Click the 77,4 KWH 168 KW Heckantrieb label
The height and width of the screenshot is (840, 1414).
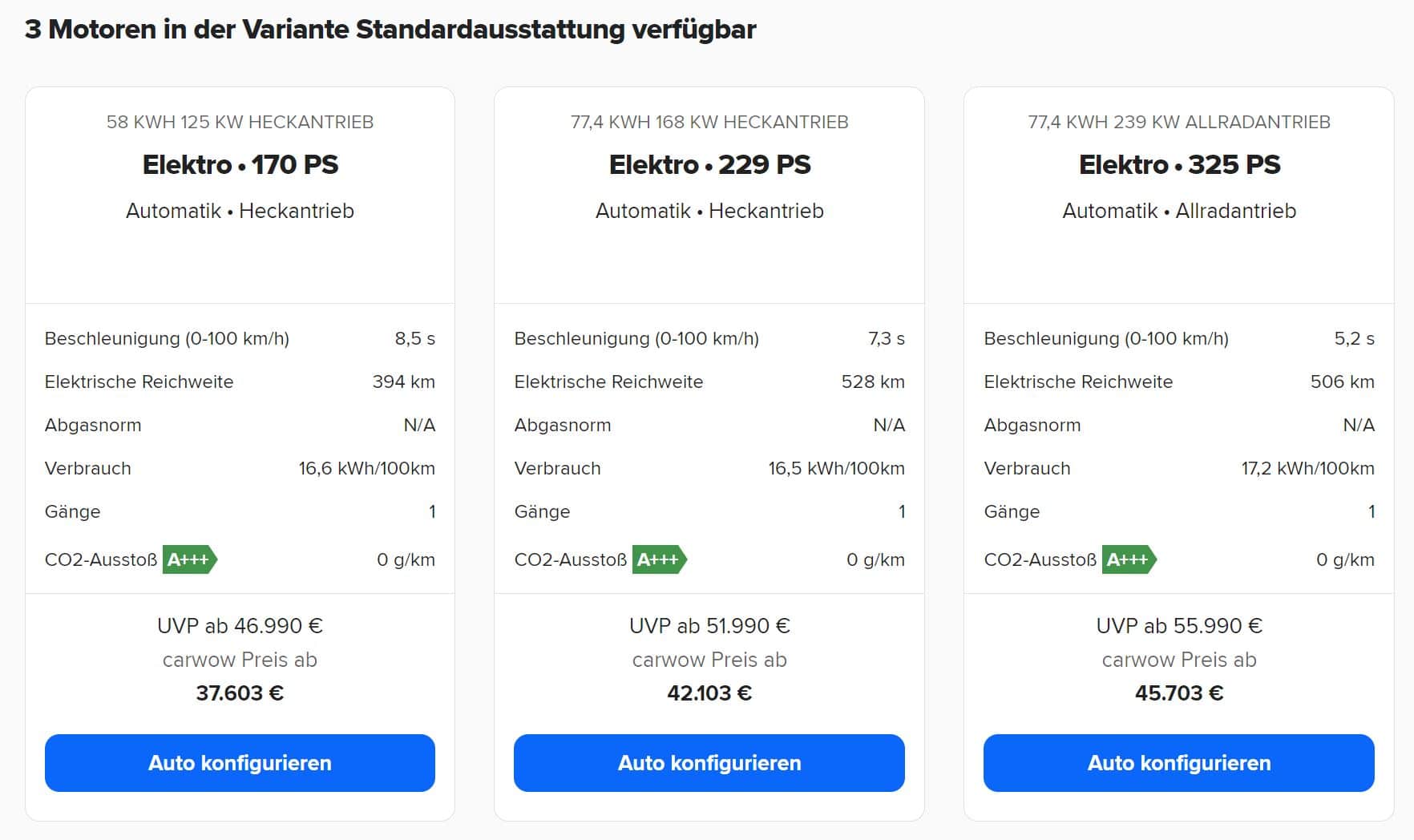click(x=709, y=122)
